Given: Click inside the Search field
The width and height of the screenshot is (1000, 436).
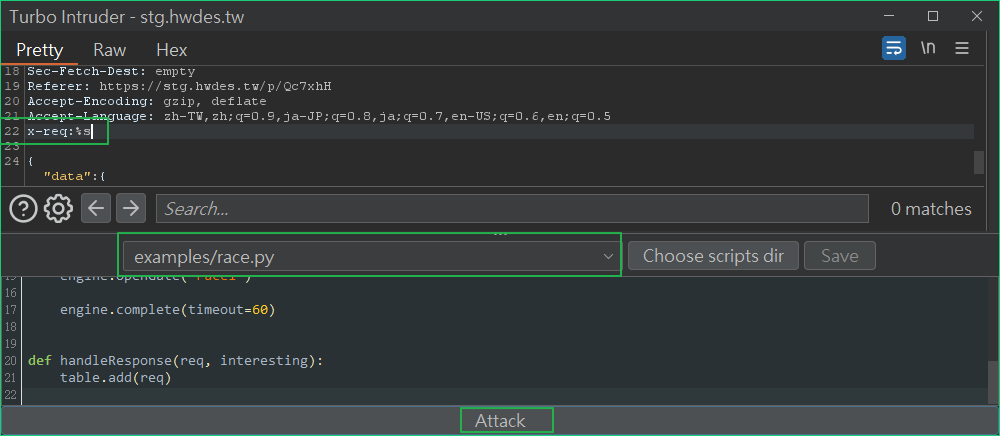Looking at the screenshot, I should (512, 208).
